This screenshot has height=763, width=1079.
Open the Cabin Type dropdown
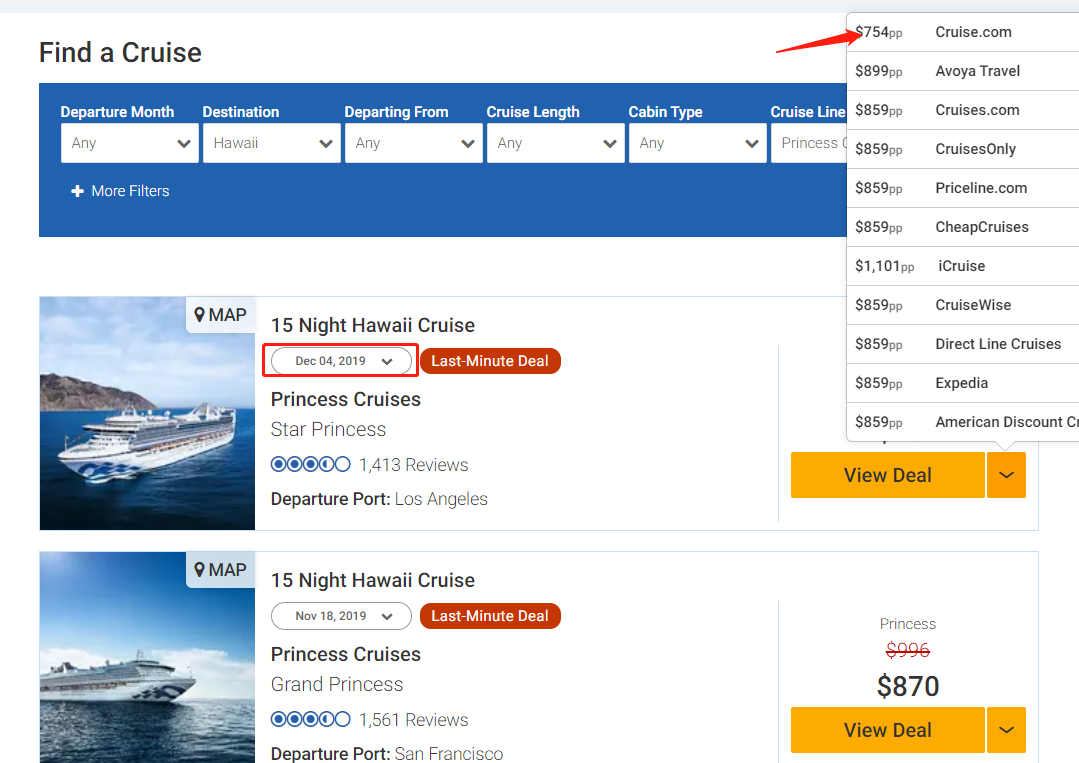pos(698,143)
